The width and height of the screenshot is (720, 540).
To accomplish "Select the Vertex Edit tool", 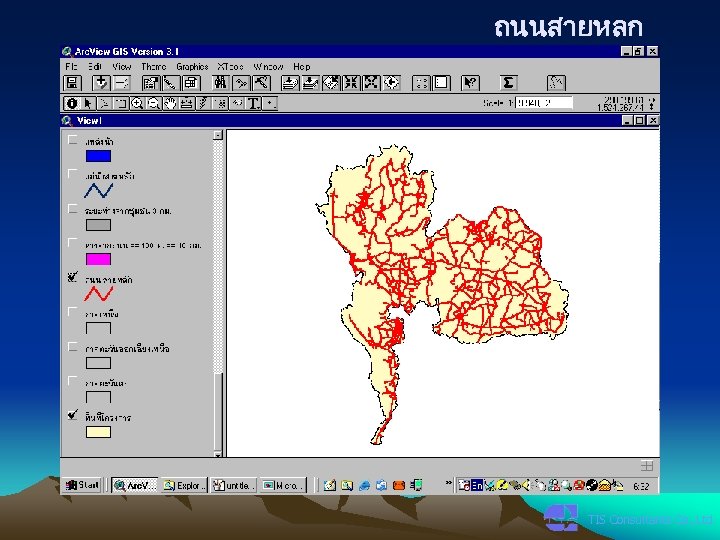I will (105, 103).
